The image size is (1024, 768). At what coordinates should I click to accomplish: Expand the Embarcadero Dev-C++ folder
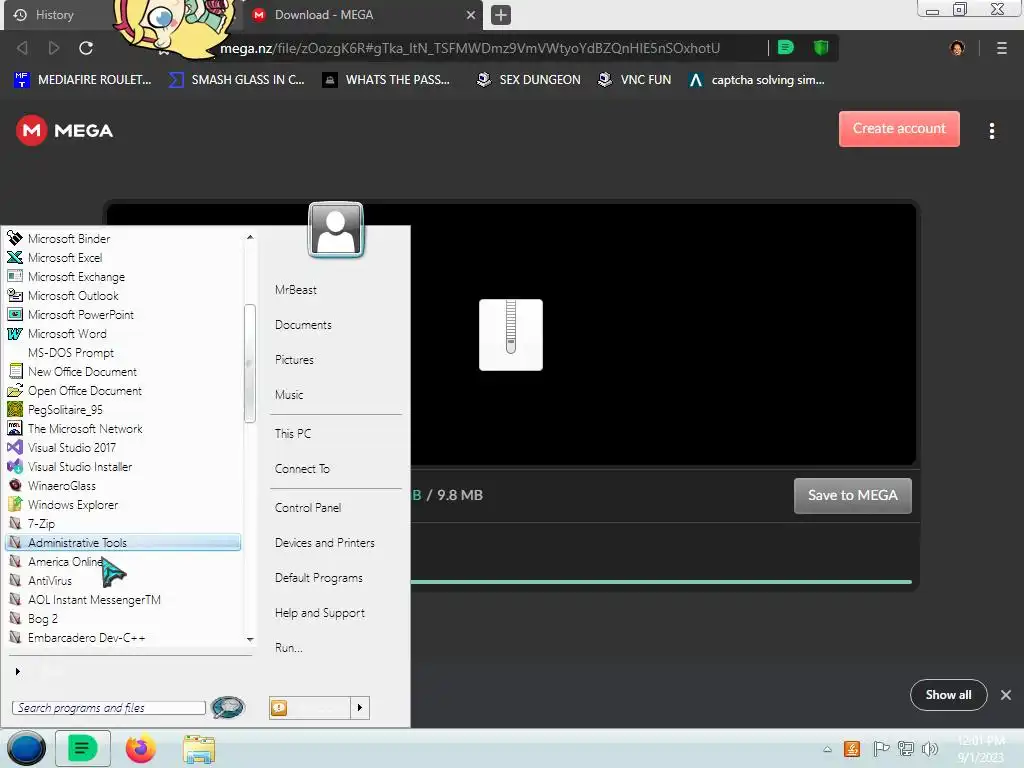pyautogui.click(x=86, y=638)
